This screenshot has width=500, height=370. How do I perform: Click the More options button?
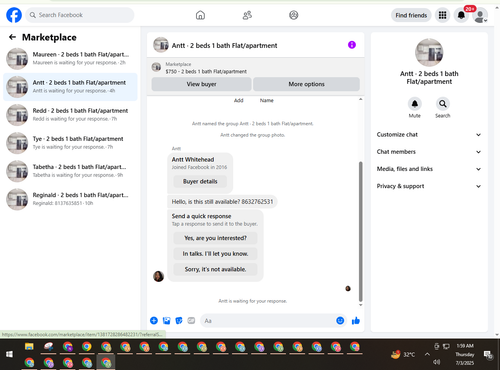point(306,84)
